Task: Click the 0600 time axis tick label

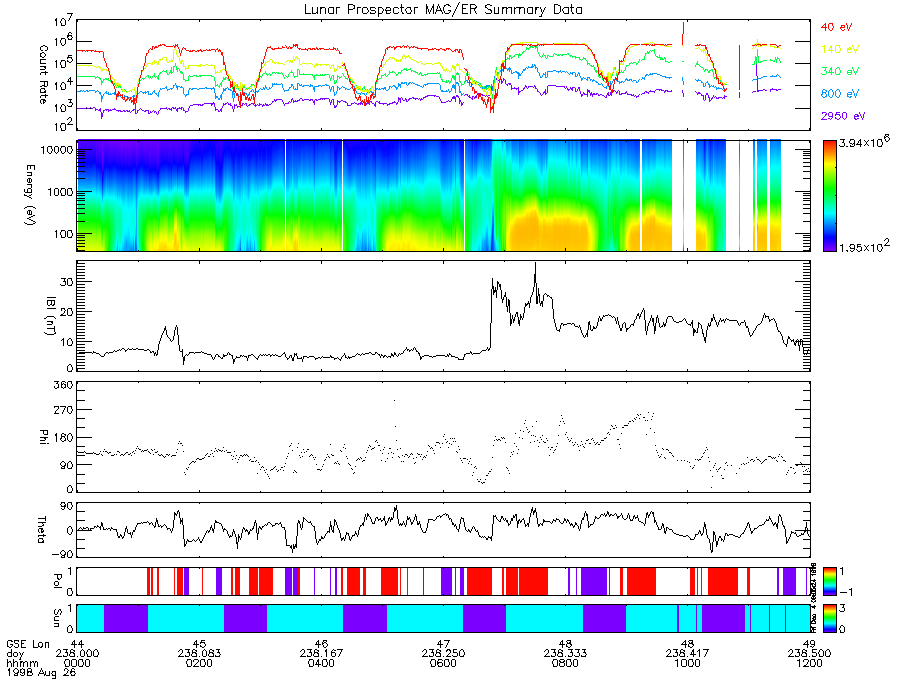Action: click(443, 663)
